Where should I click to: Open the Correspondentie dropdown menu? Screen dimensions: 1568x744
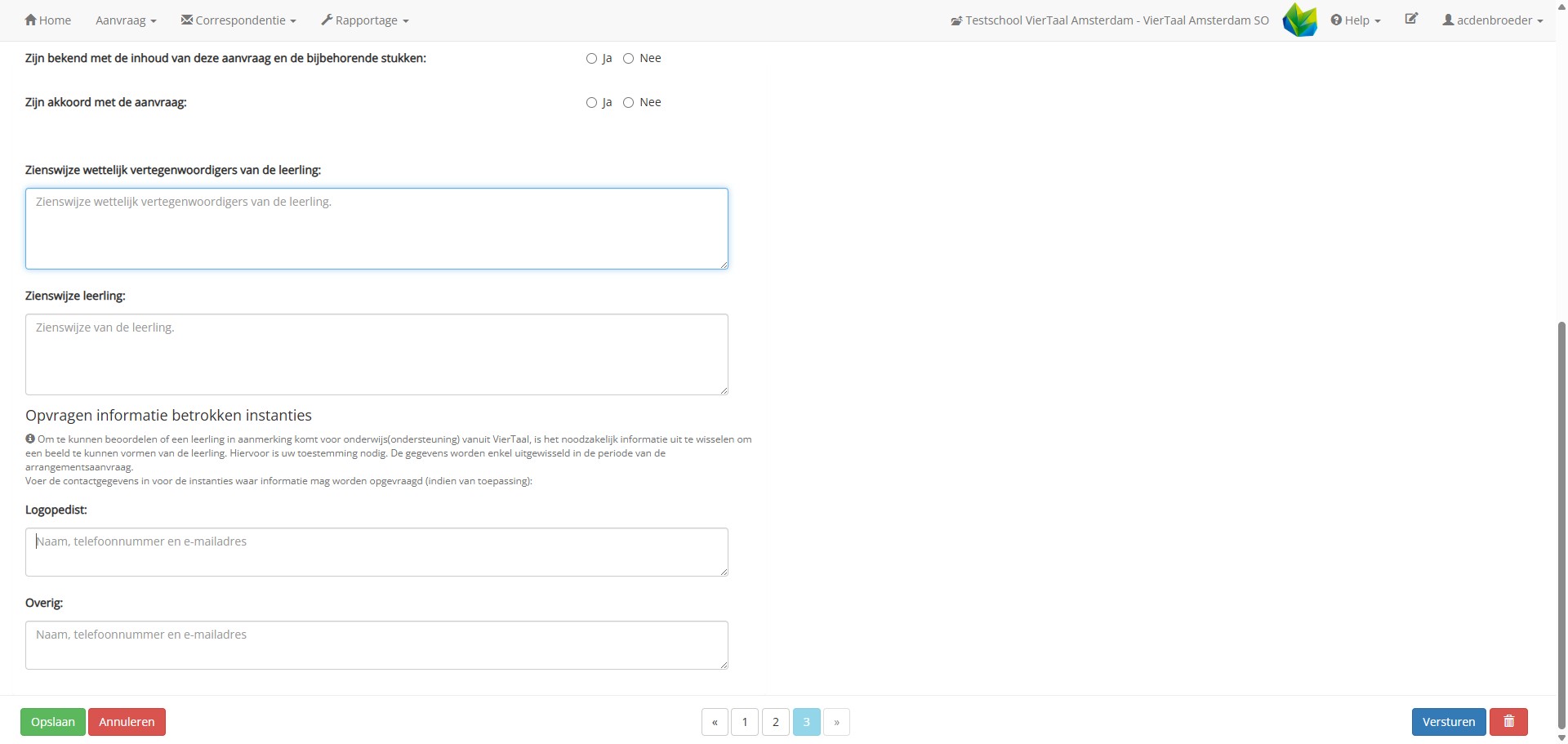(x=238, y=20)
